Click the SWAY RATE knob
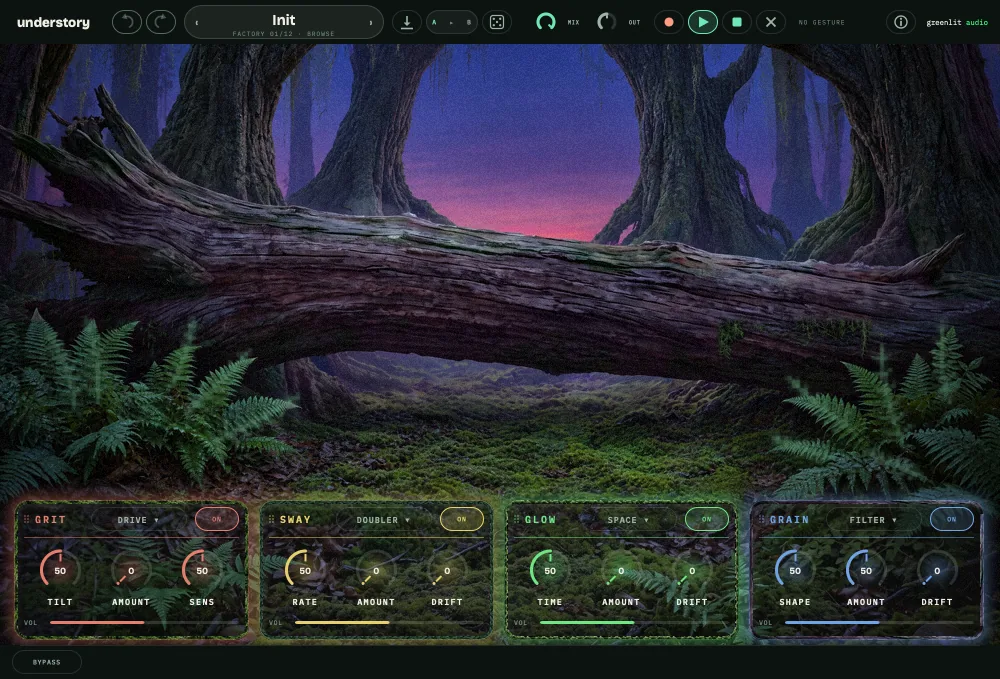Viewport: 1000px width, 679px height. (x=305, y=569)
